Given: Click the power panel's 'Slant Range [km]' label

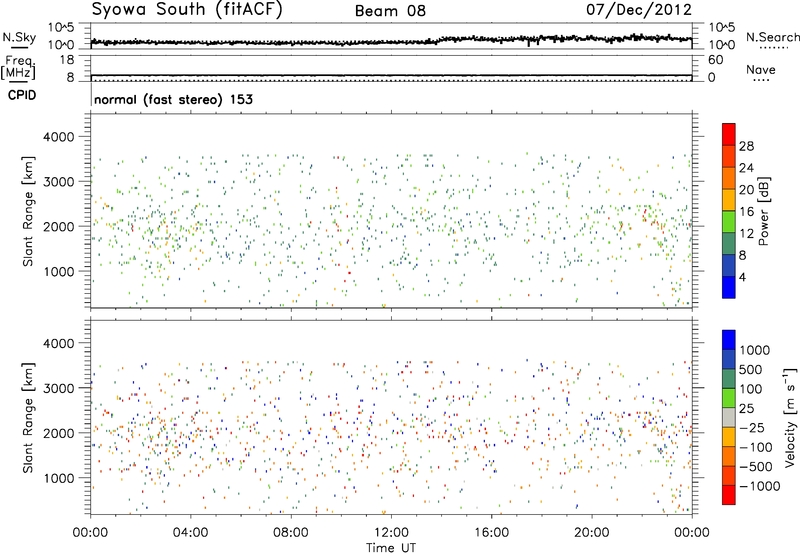Looking at the screenshot, I should [x=28, y=211].
